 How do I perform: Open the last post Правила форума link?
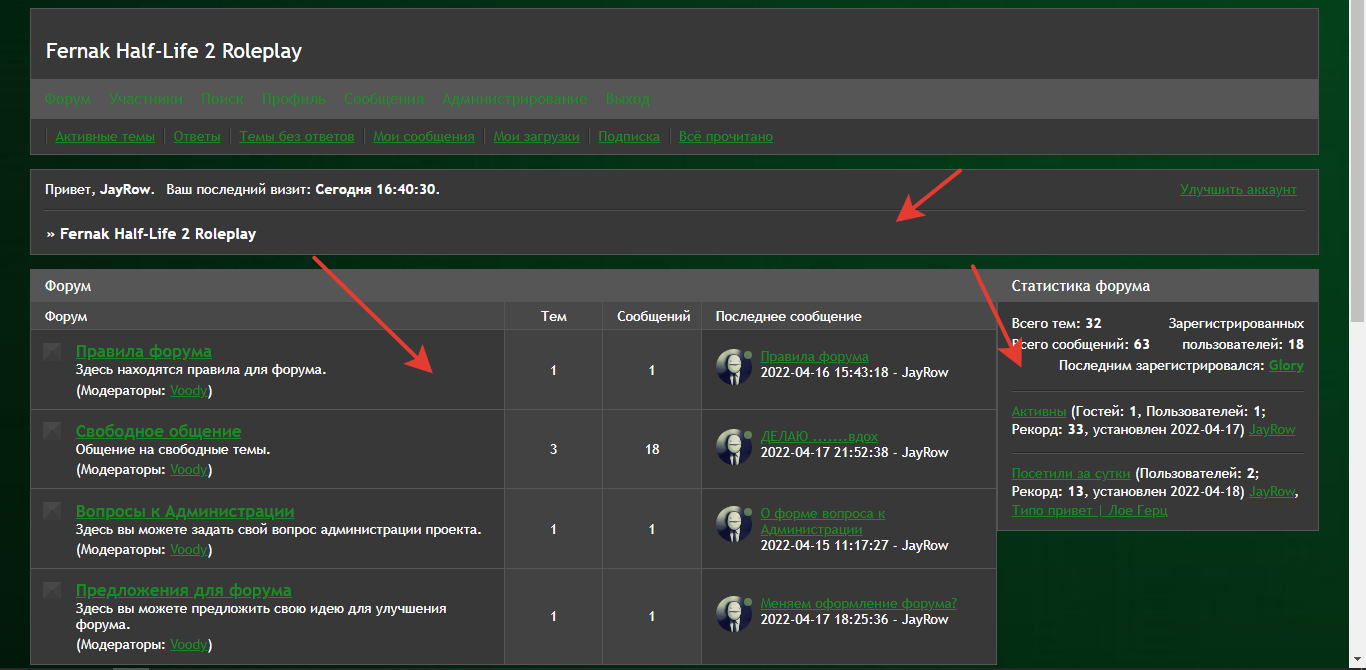tap(815, 356)
